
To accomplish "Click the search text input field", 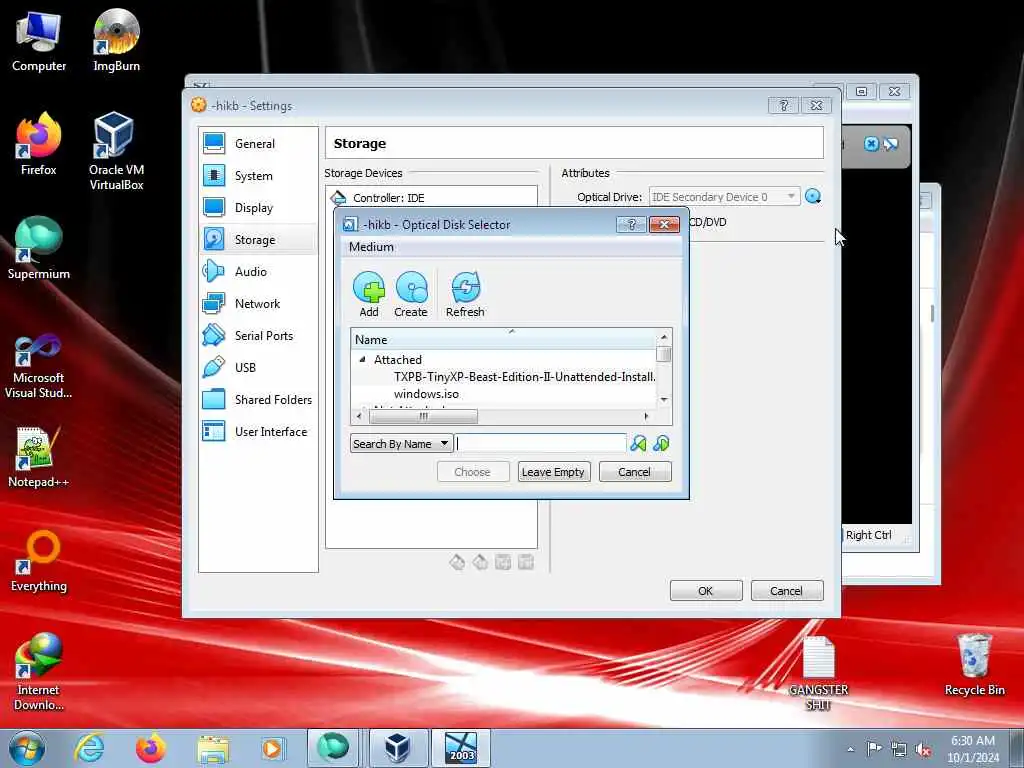I will (541, 444).
